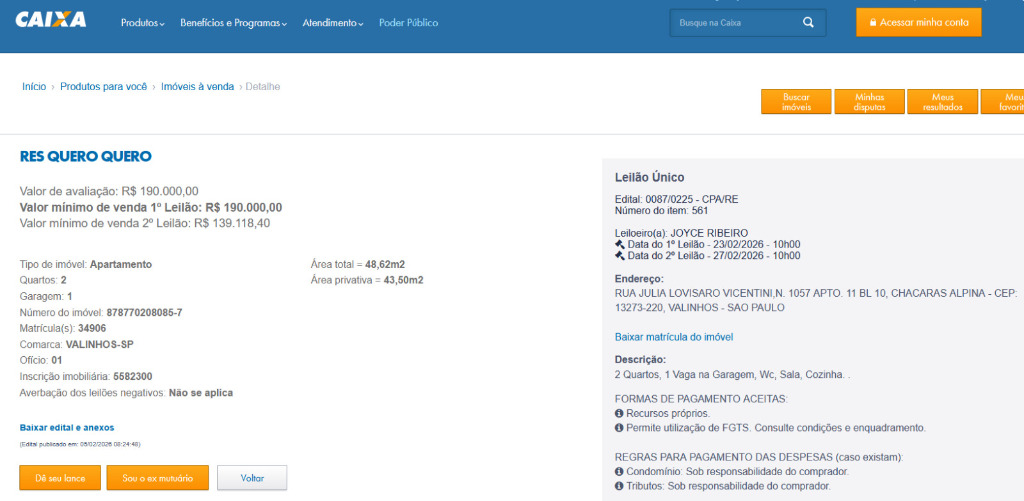Click Inscrição imobiliária 5582300 text
Screen dimensions: 1024x501
(x=86, y=376)
